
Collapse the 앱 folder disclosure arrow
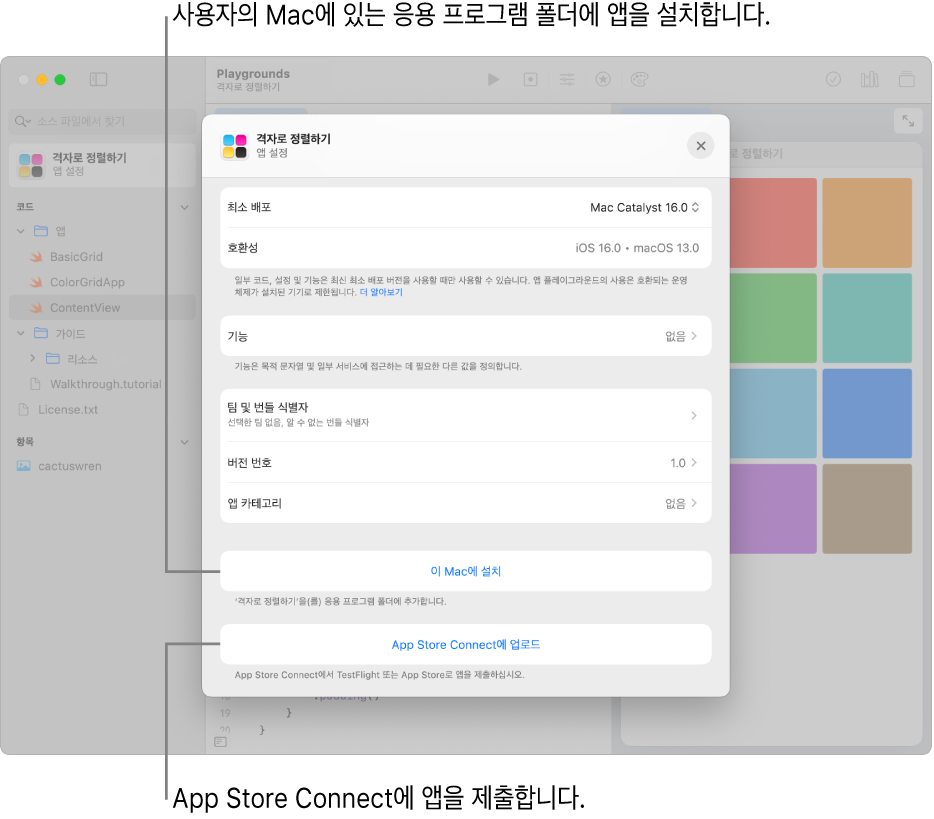[x=21, y=231]
